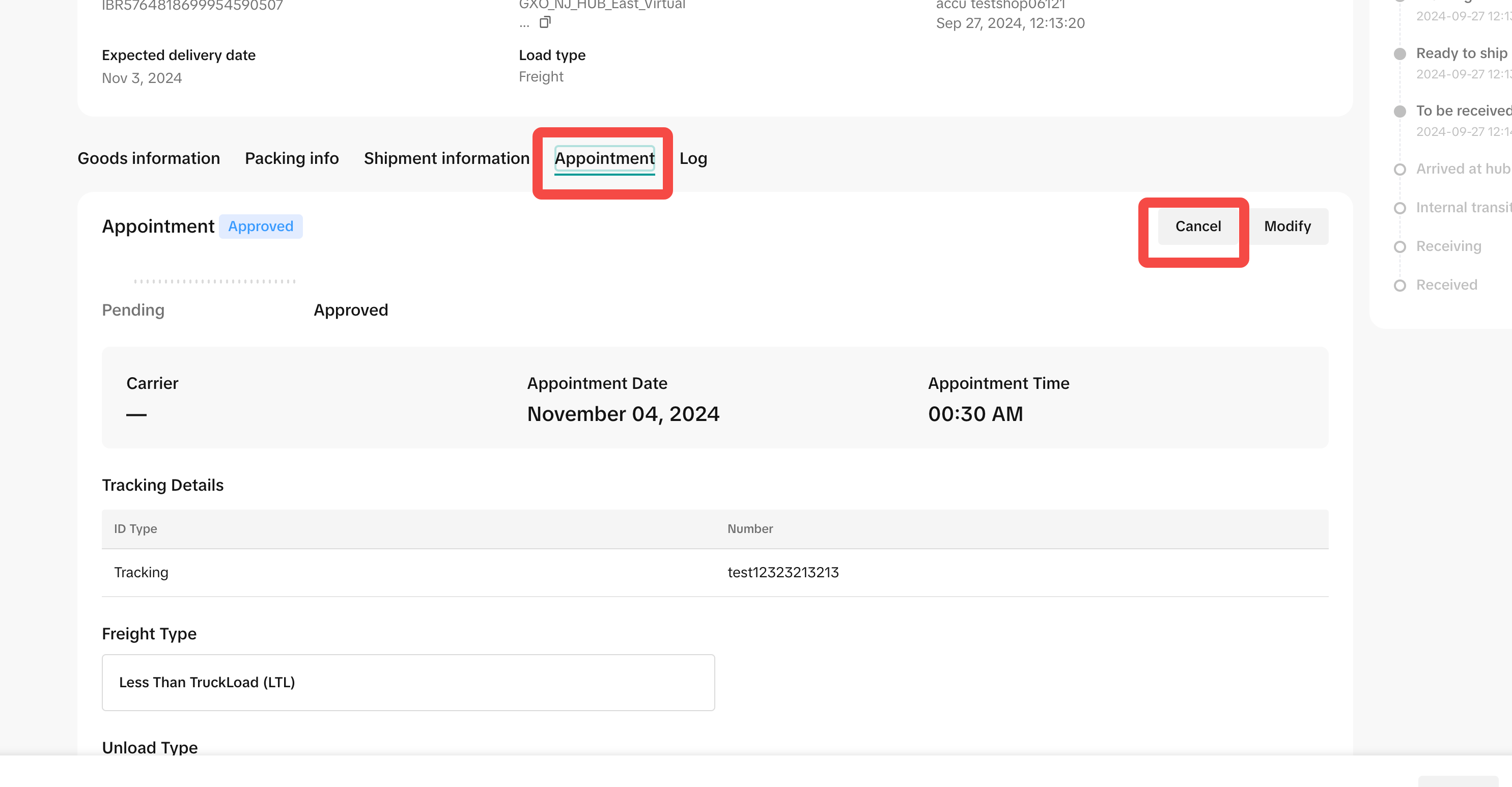The image size is (1512, 787).
Task: Click the Received circle marker
Action: pyautogui.click(x=1399, y=286)
